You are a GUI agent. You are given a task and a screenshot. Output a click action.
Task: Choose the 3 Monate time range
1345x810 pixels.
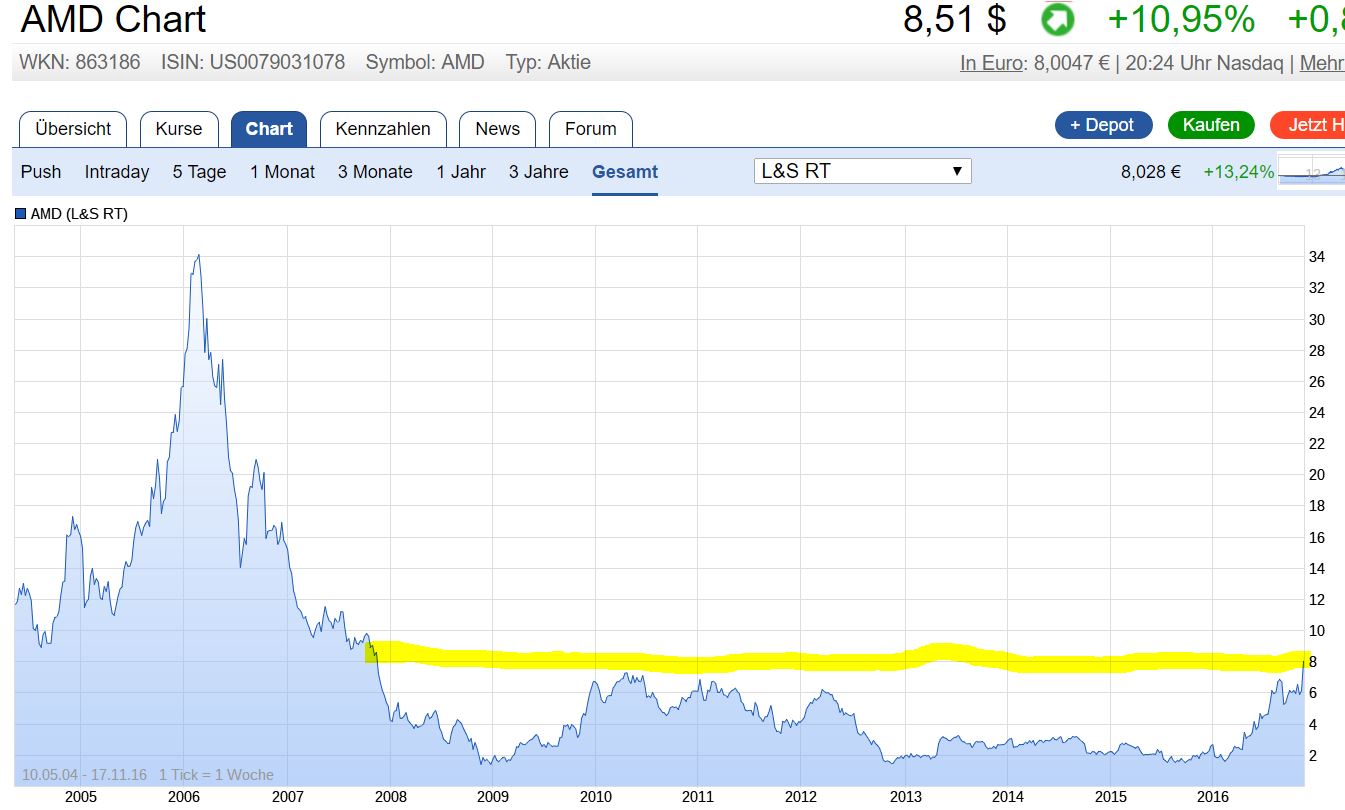click(375, 172)
